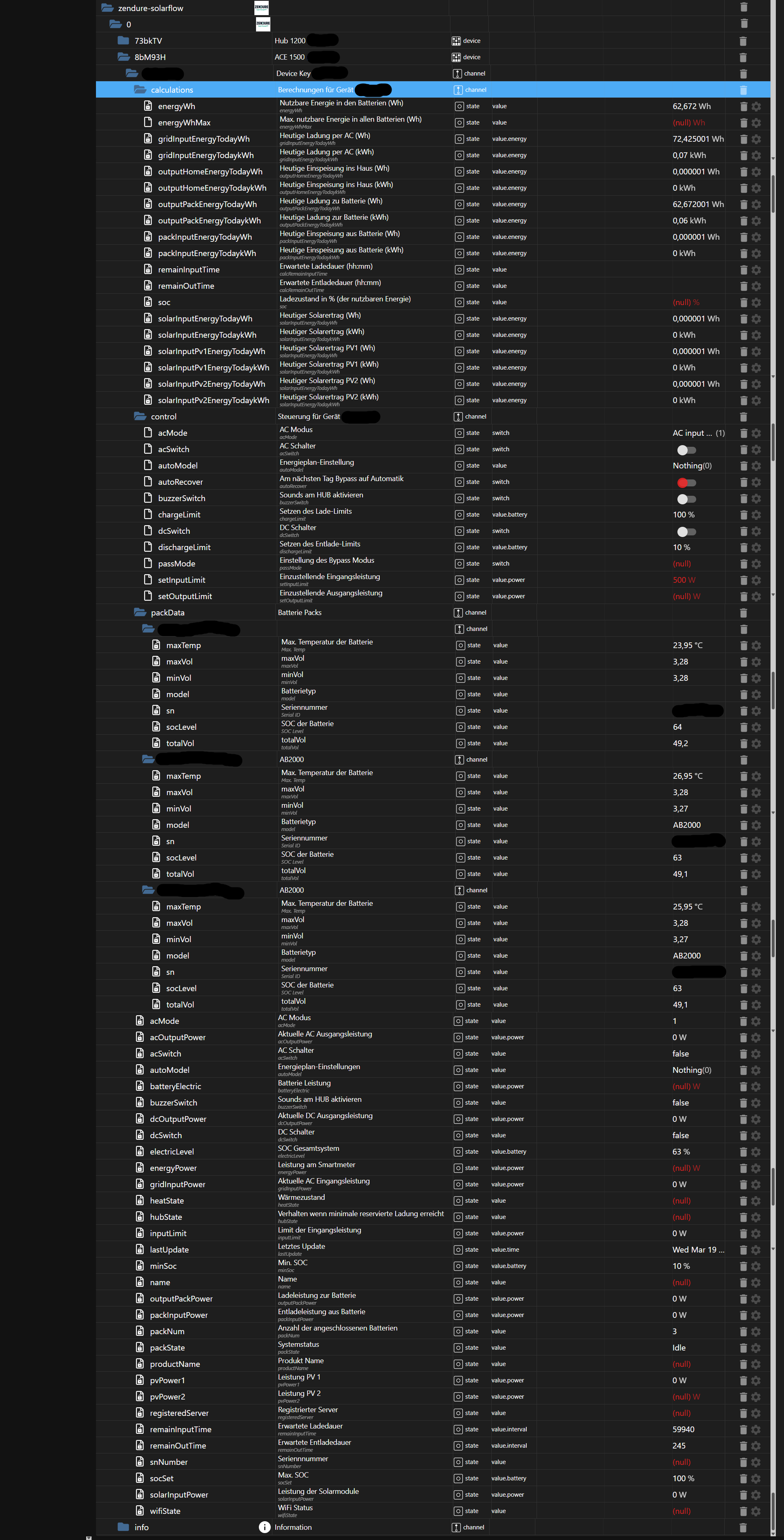Open gear settings for acMode control row
784x1540 pixels.
[x=756, y=433]
